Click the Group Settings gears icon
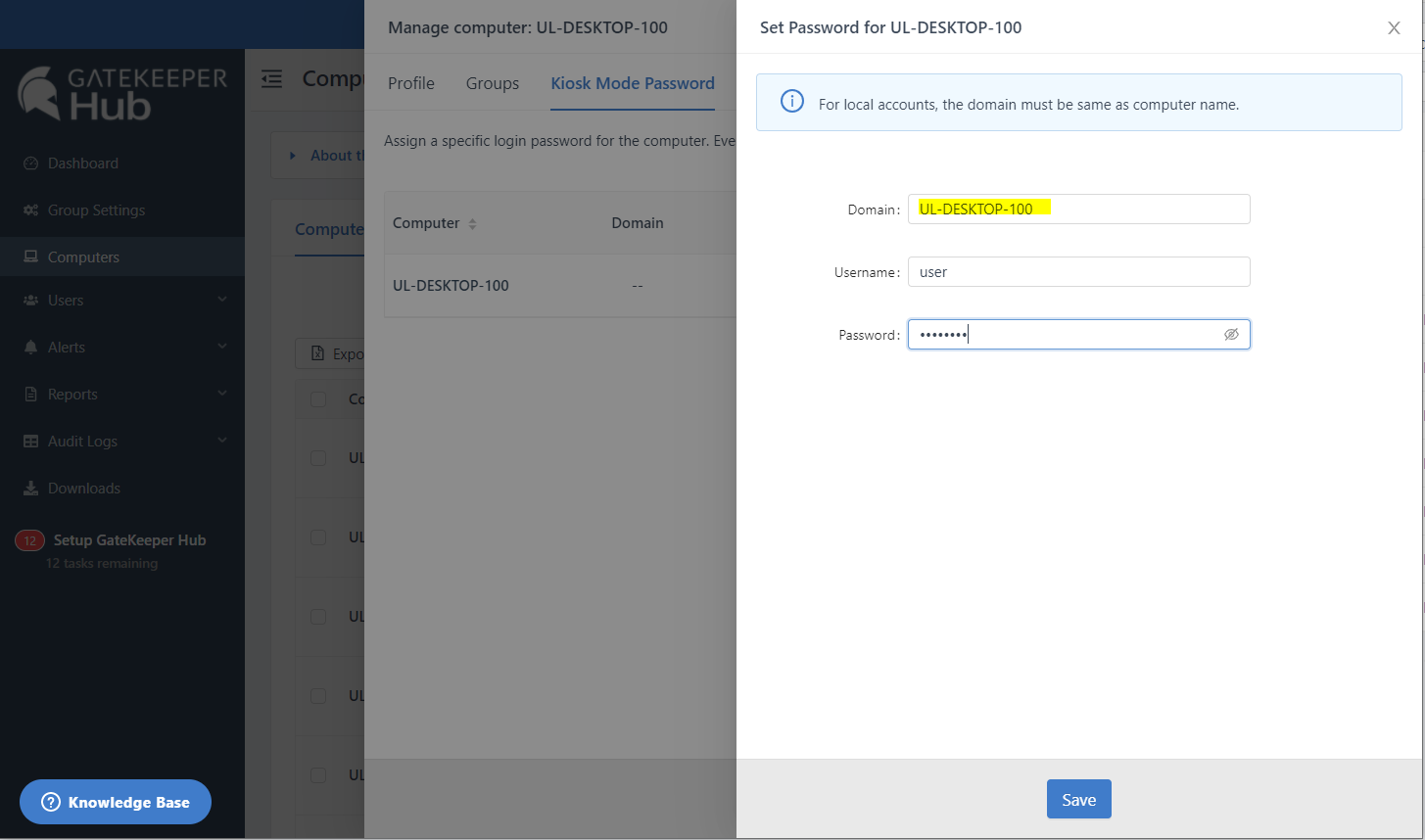Viewport: 1425px width, 840px height. (30, 210)
